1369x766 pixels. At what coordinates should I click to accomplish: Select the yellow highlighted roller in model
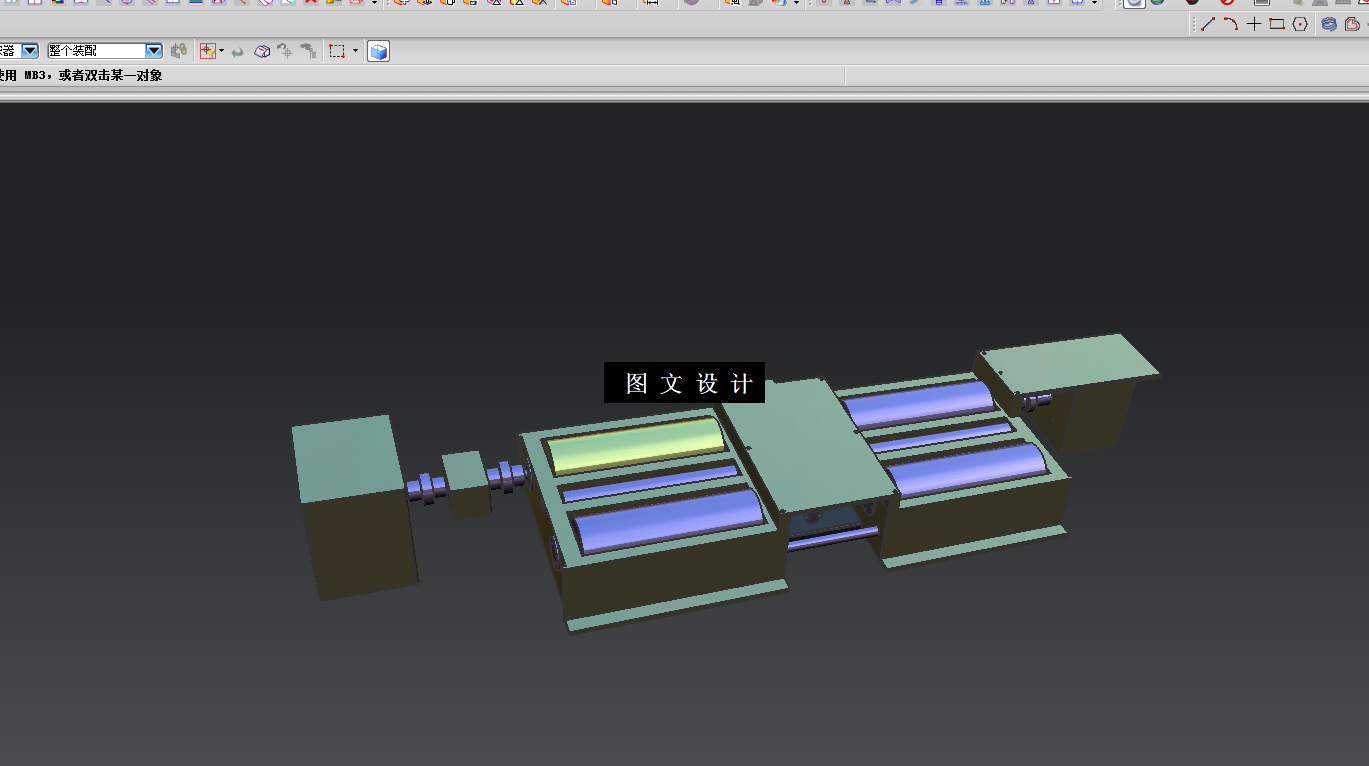[636, 446]
